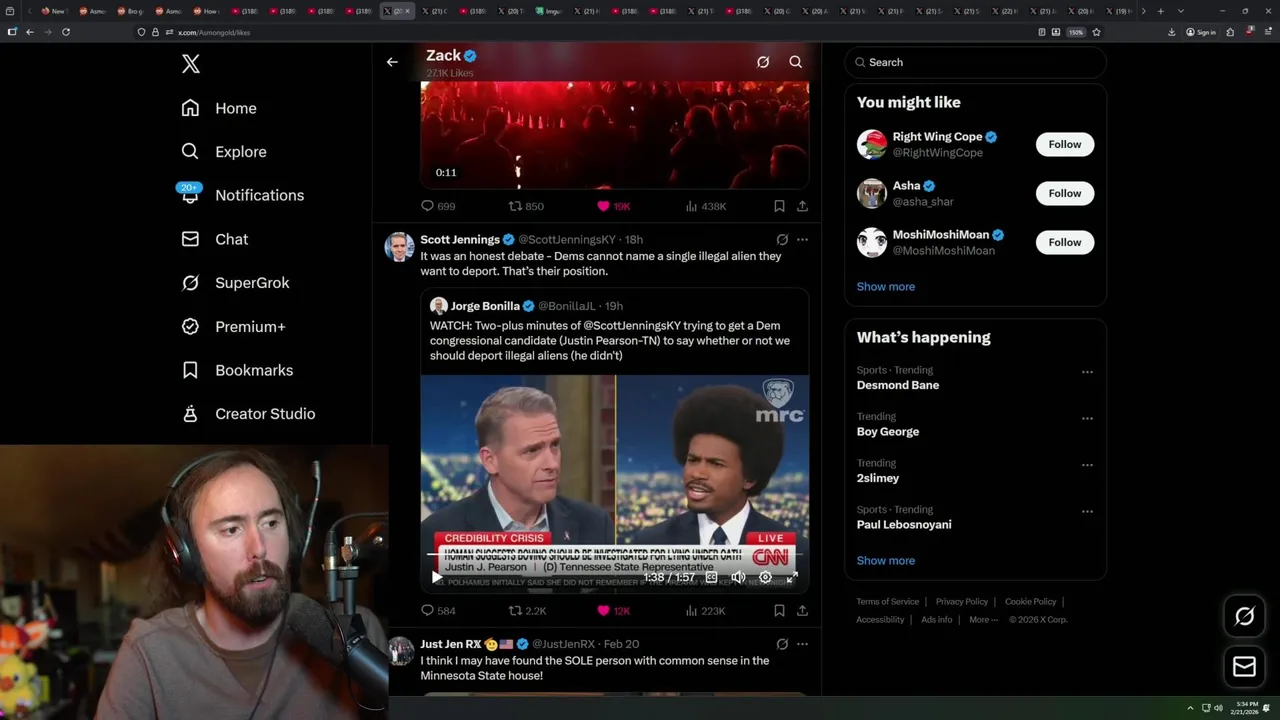The height and width of the screenshot is (720, 1280).
Task: Go back using the profile back arrow
Action: point(392,62)
